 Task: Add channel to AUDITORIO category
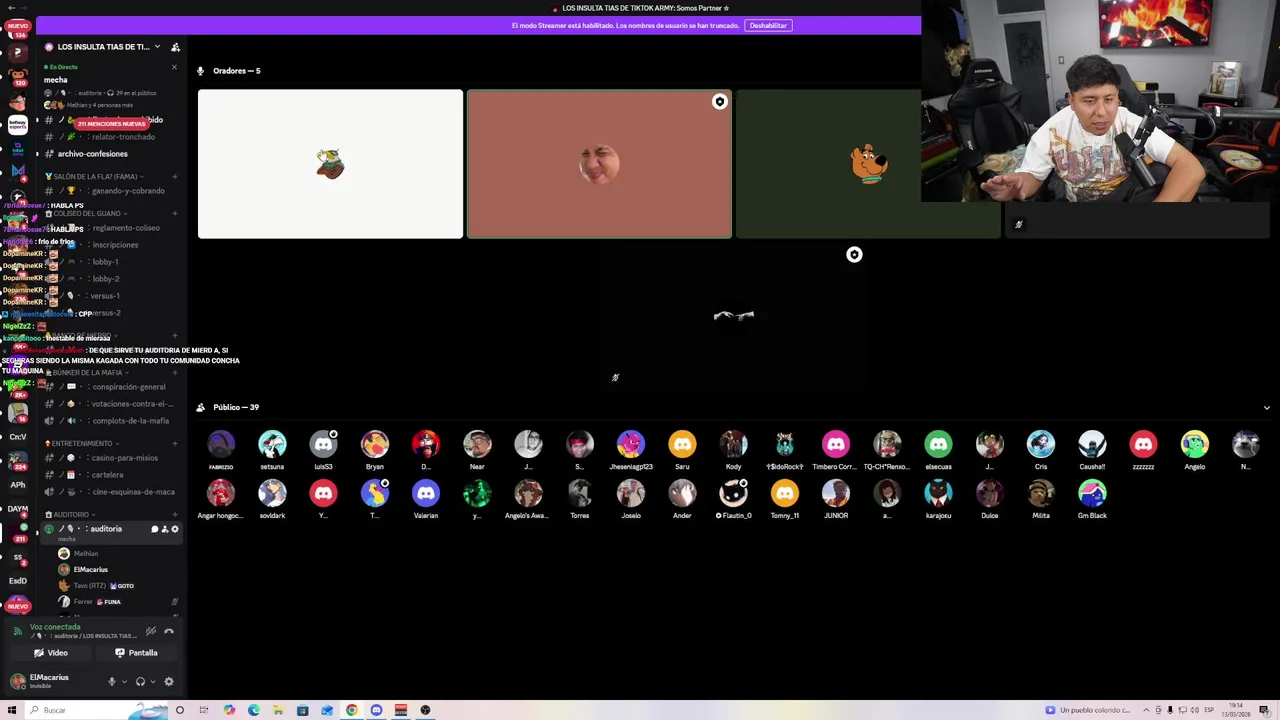pos(175,515)
